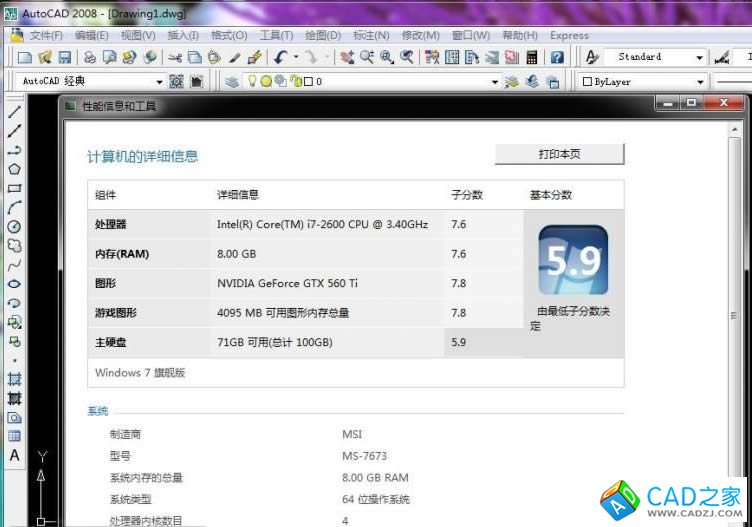Select the Table tool in draw toolbar
The width and height of the screenshot is (752, 527).
coord(14,436)
